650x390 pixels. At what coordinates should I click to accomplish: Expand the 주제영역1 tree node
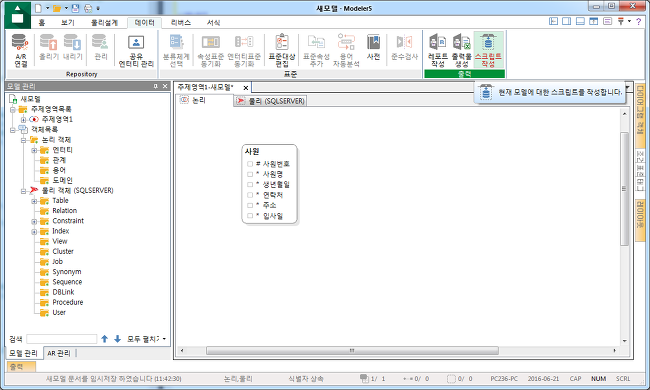pos(23,120)
